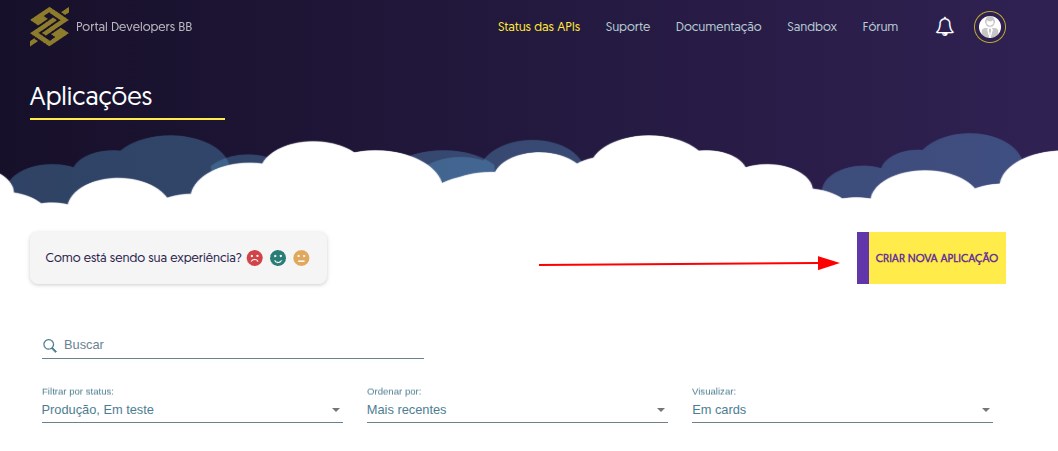
Task: Open the Documentação menu item
Action: pos(718,27)
